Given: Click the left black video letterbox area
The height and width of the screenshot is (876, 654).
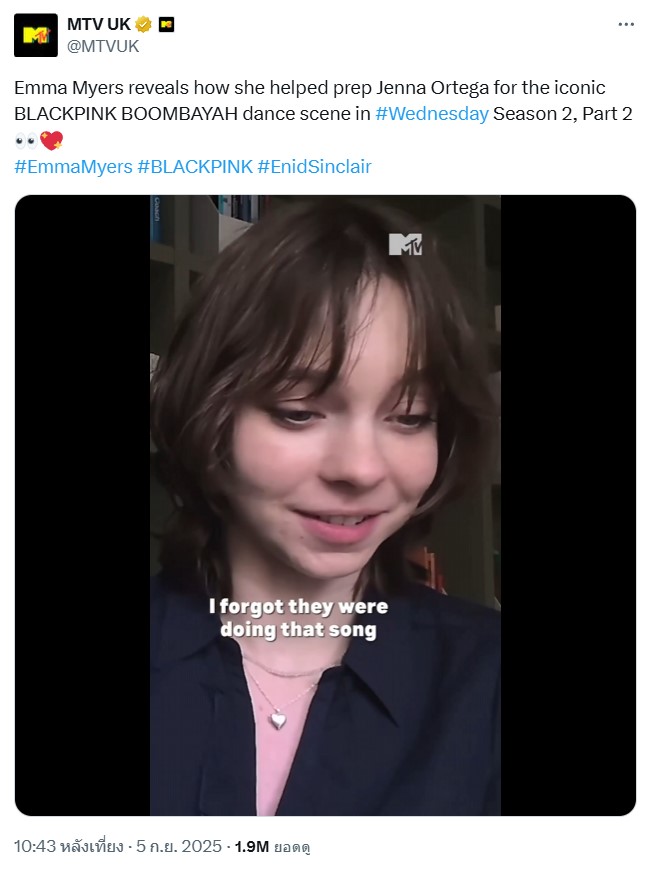Looking at the screenshot, I should click(x=82, y=505).
